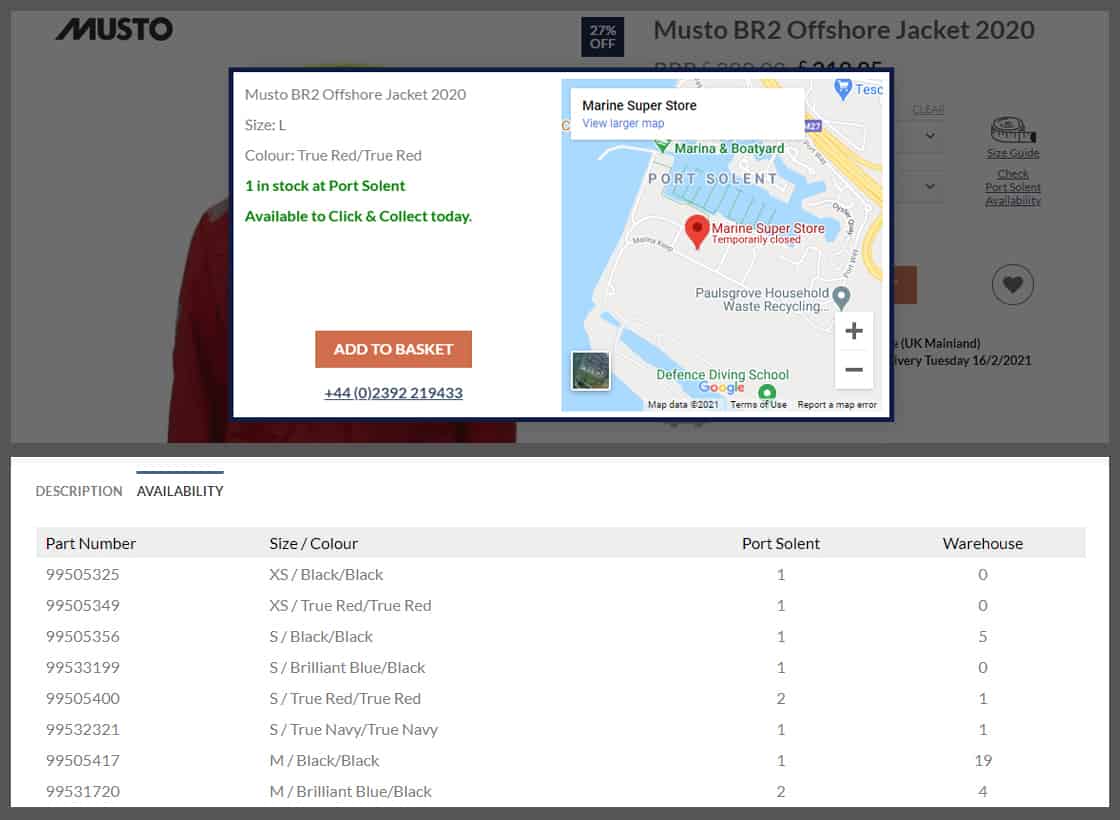1120x820 pixels.
Task: Open the map Terms of Use
Action: (x=758, y=404)
